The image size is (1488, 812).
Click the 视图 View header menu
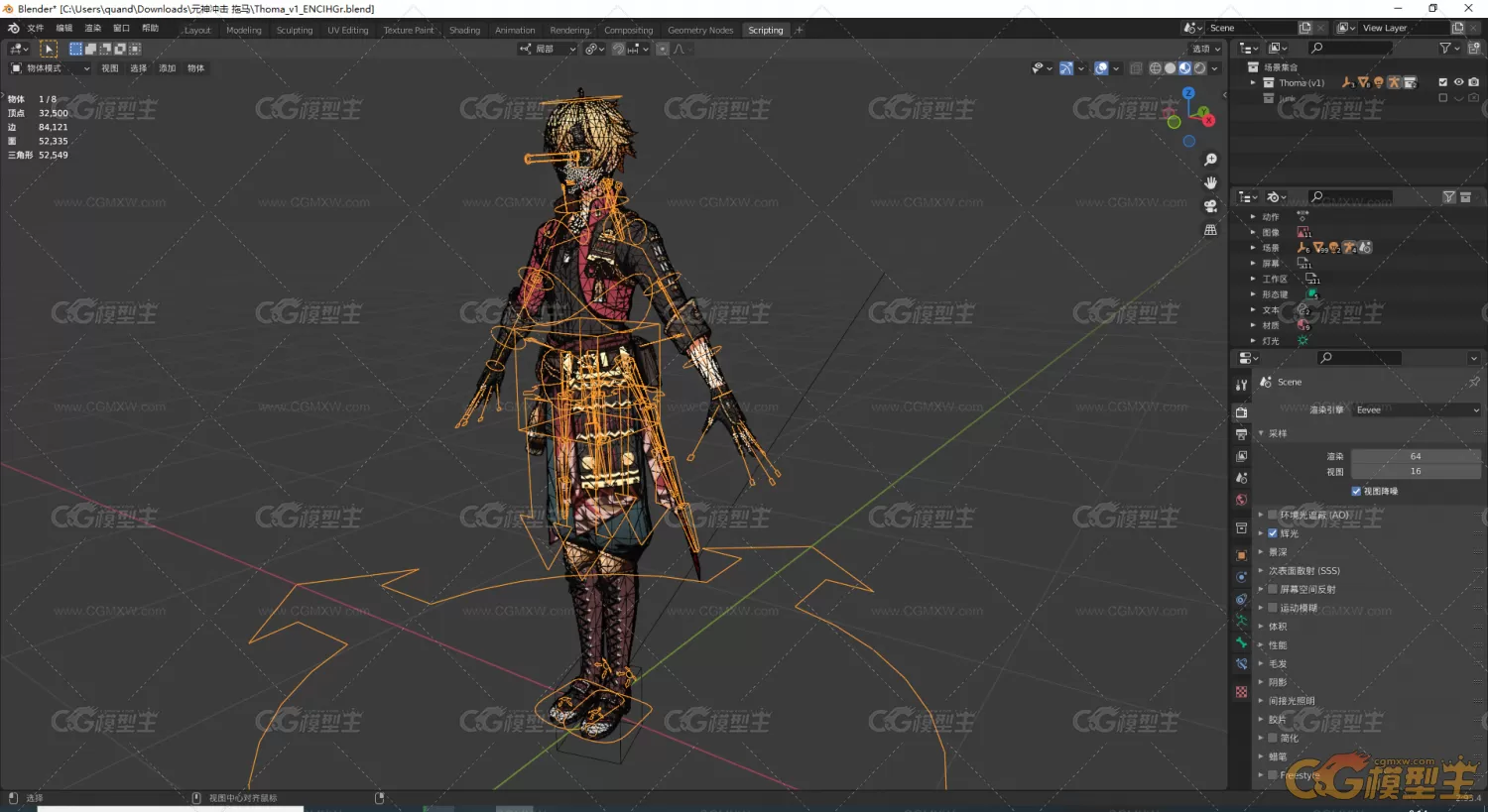pos(110,68)
